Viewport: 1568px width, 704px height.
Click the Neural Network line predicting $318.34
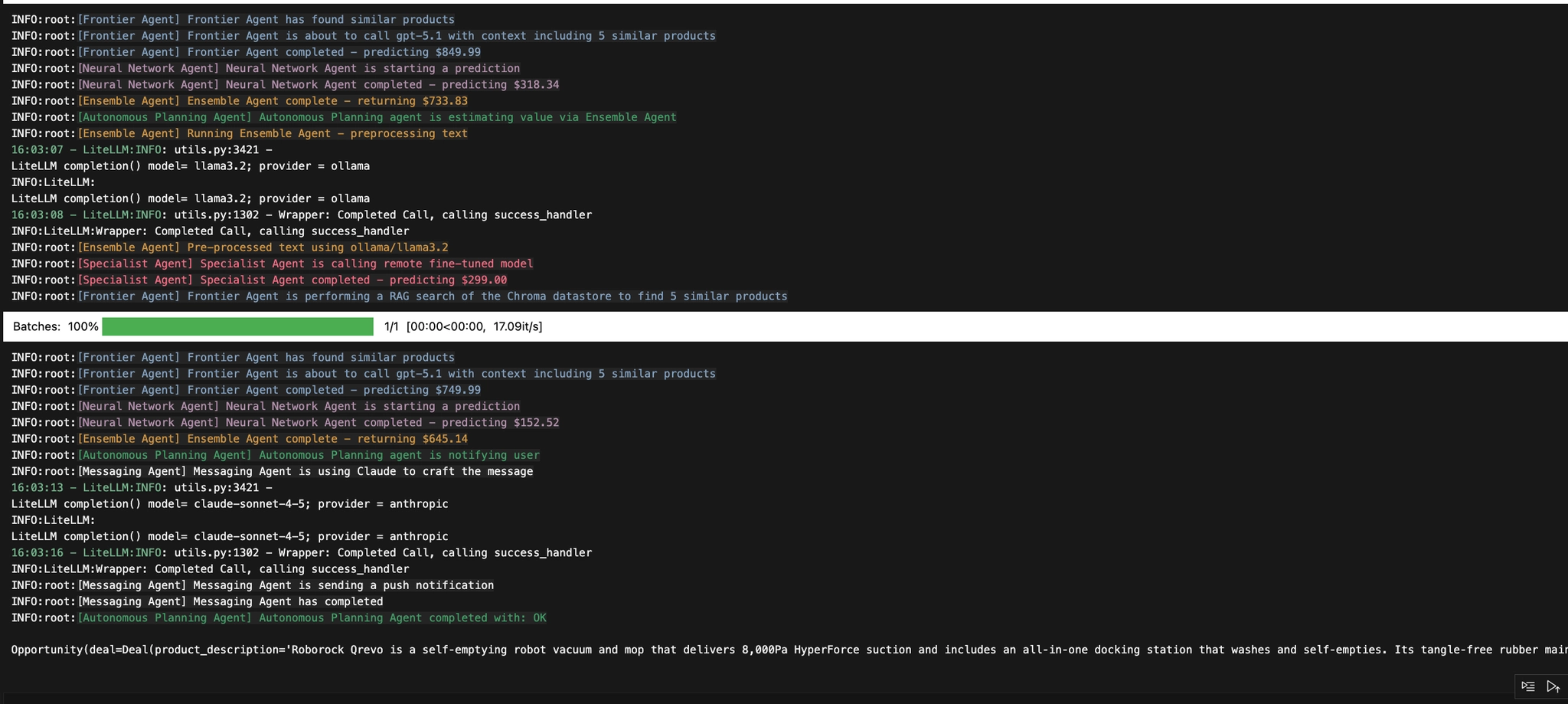click(285, 84)
